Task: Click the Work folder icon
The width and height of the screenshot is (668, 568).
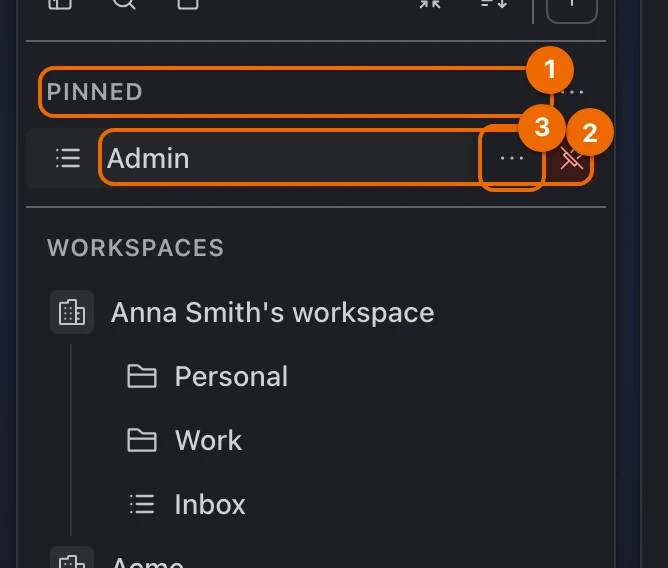Action: tap(142, 440)
